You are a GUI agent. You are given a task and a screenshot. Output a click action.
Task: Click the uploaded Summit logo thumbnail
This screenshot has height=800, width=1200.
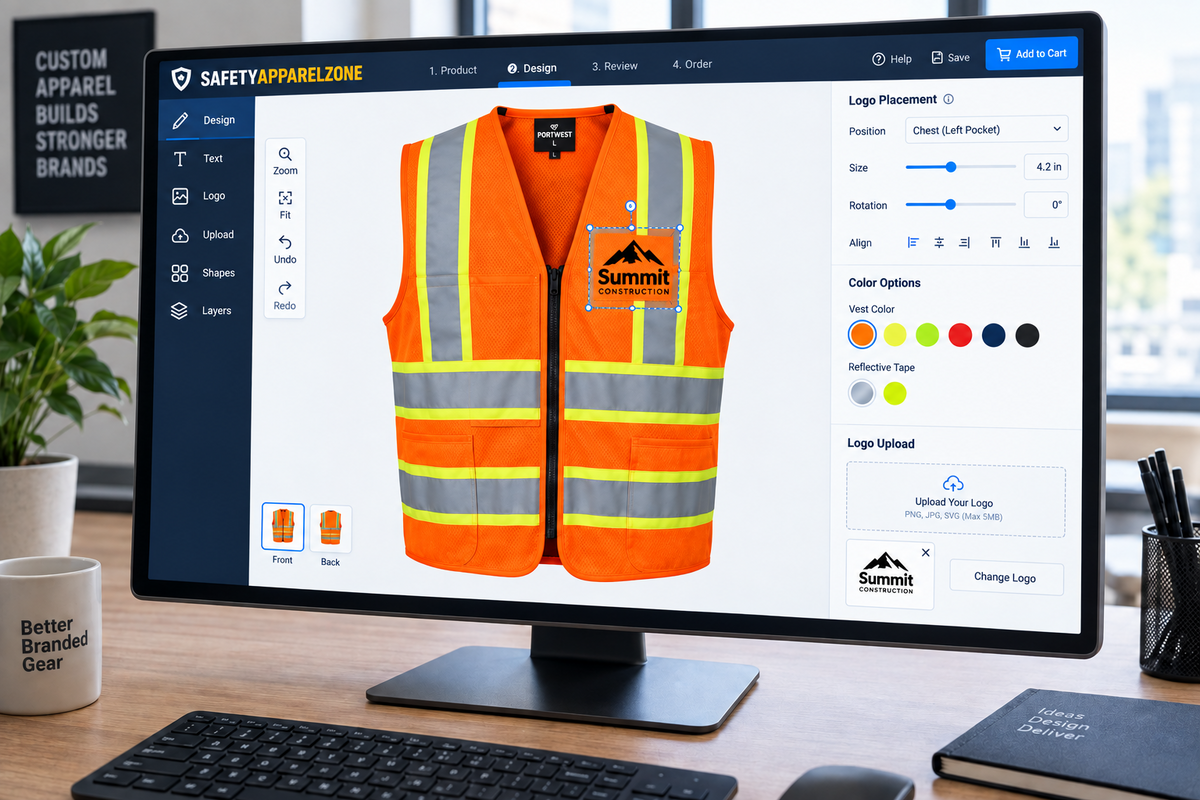click(890, 575)
